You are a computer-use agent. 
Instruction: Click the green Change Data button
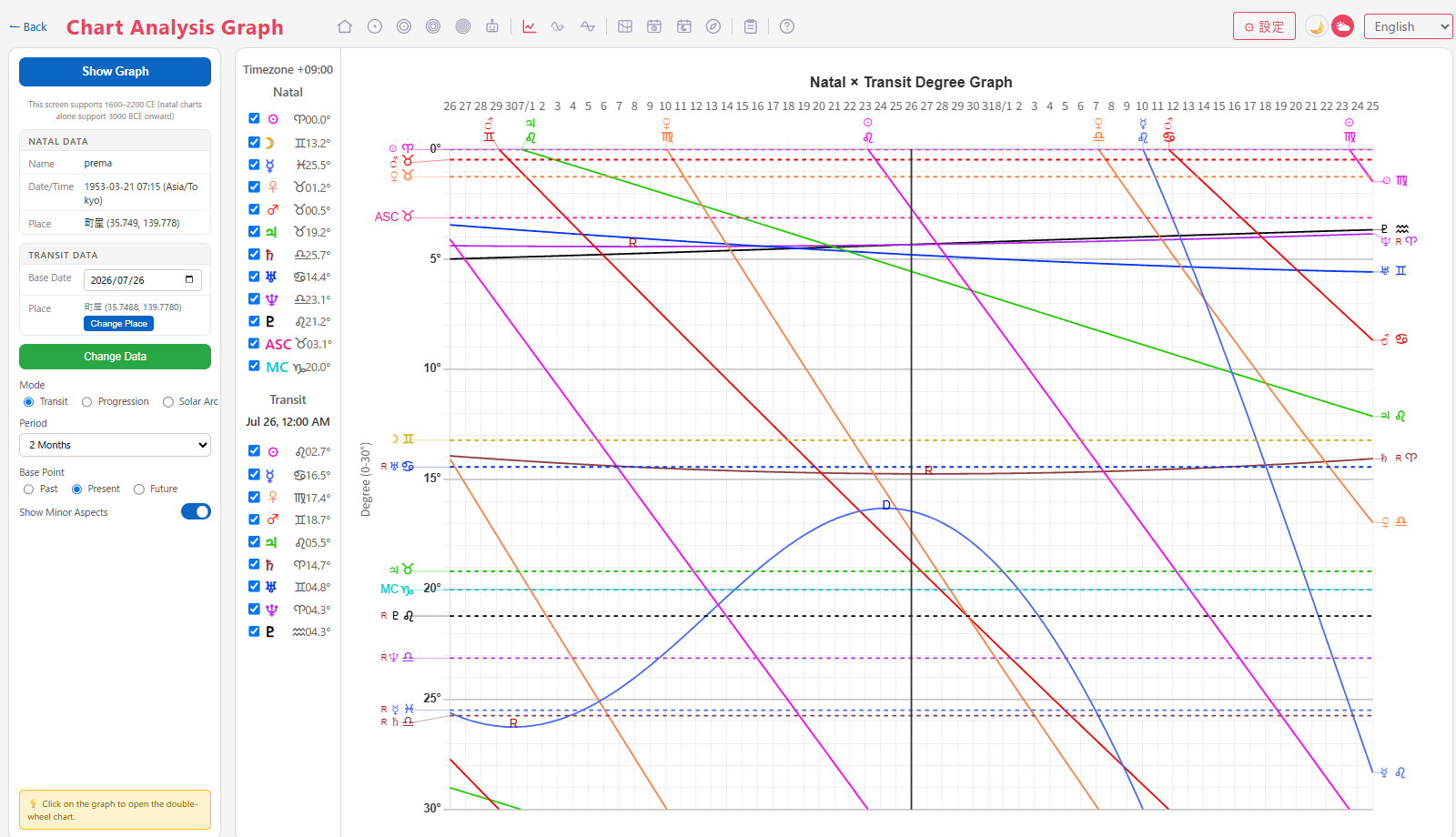click(115, 357)
